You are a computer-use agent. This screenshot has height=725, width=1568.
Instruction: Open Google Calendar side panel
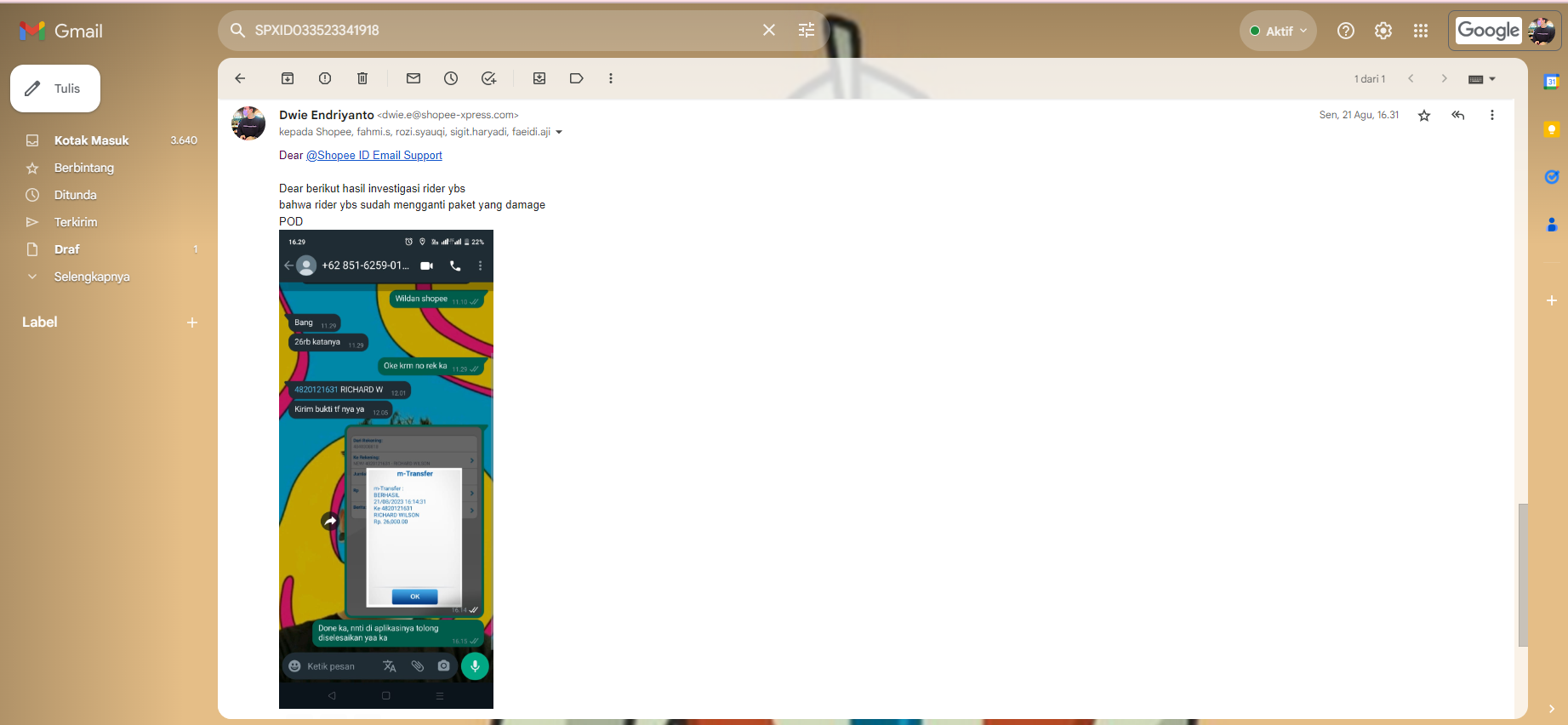(1552, 82)
